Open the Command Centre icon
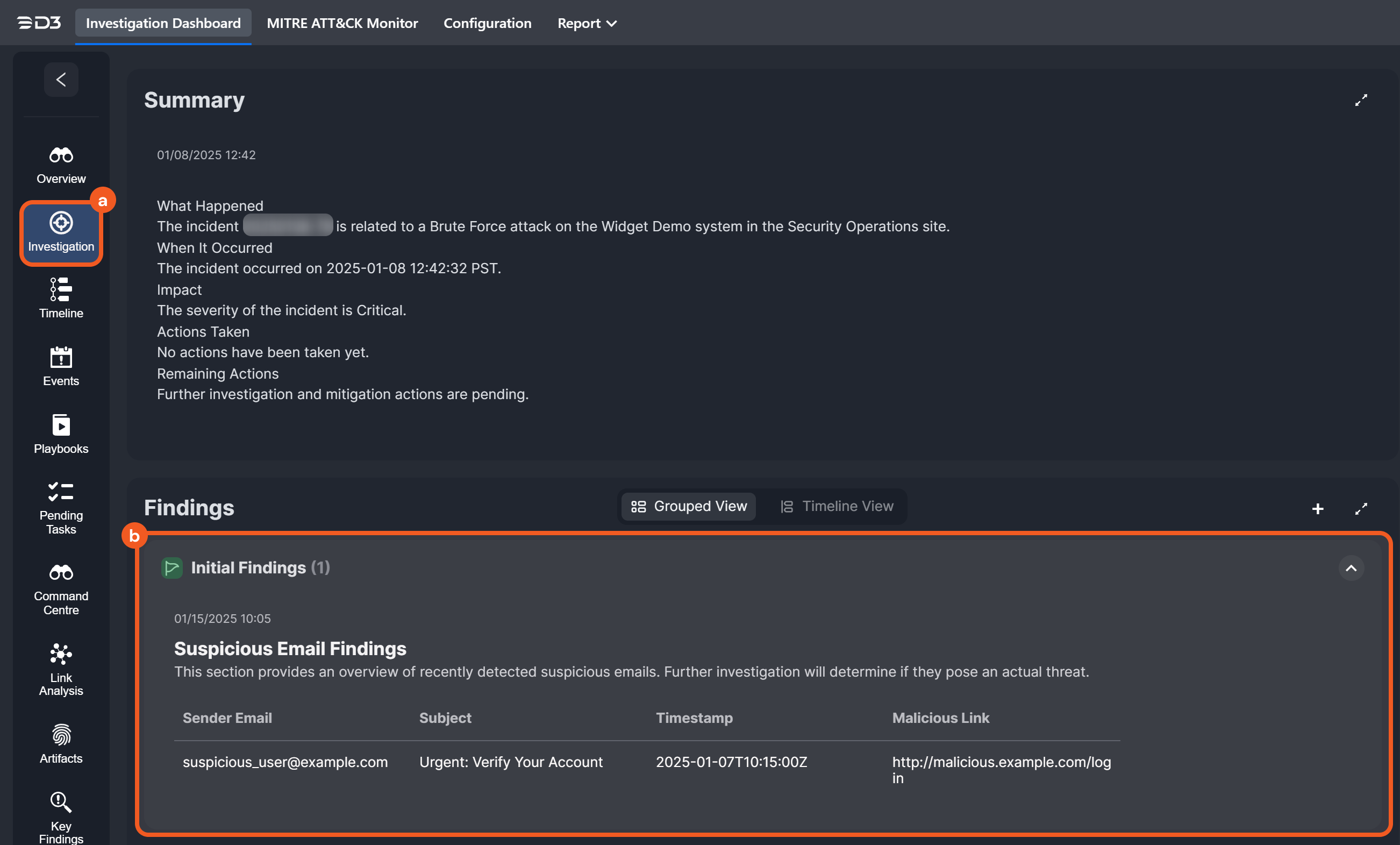Screen dimensions: 1400x845 (x=61, y=572)
